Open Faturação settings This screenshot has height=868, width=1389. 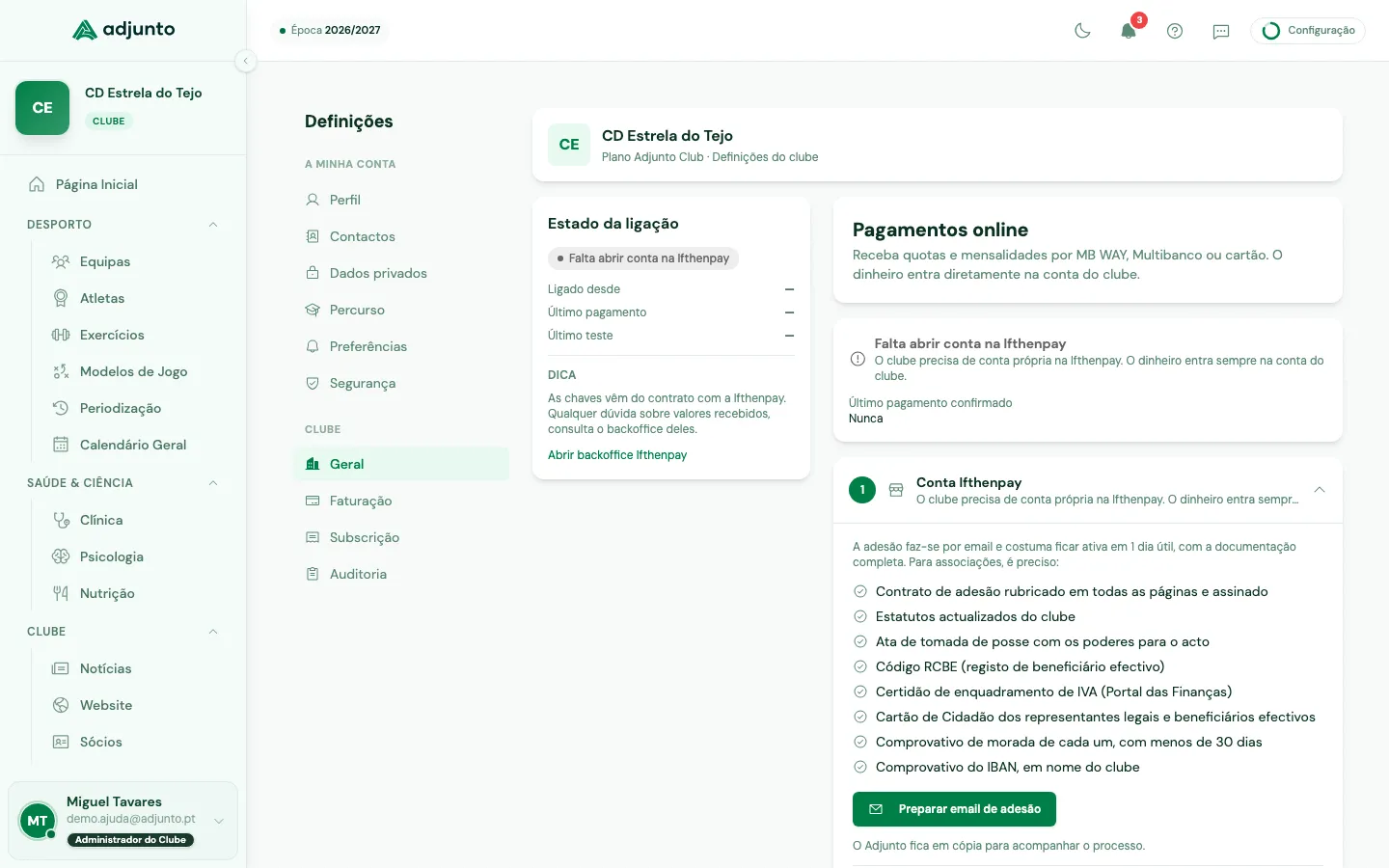pyautogui.click(x=401, y=501)
